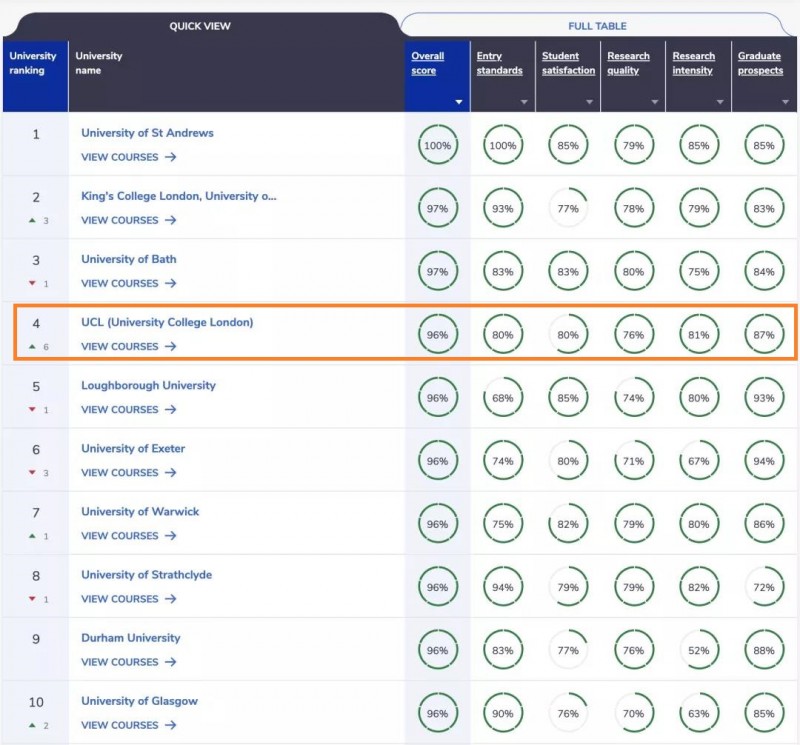800x745 pixels.
Task: Click Warwick 82% student satisfaction circle
Action: click(568, 524)
